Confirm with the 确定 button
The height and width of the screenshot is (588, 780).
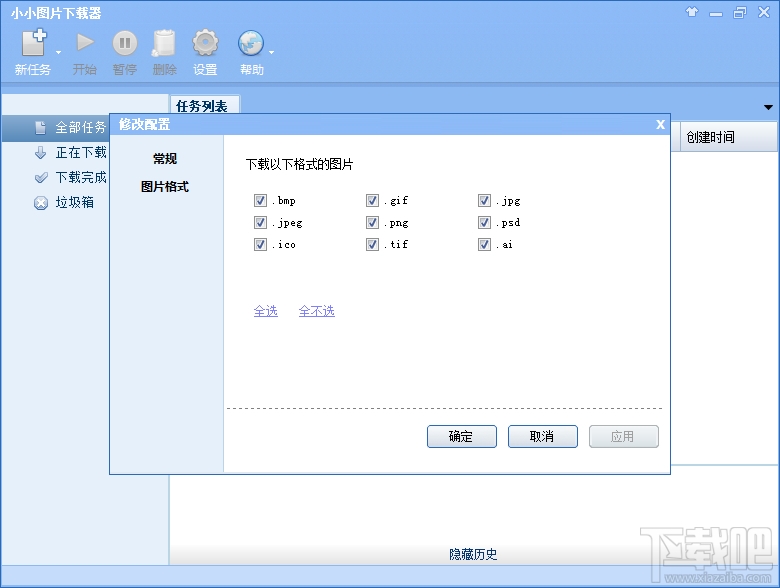462,436
